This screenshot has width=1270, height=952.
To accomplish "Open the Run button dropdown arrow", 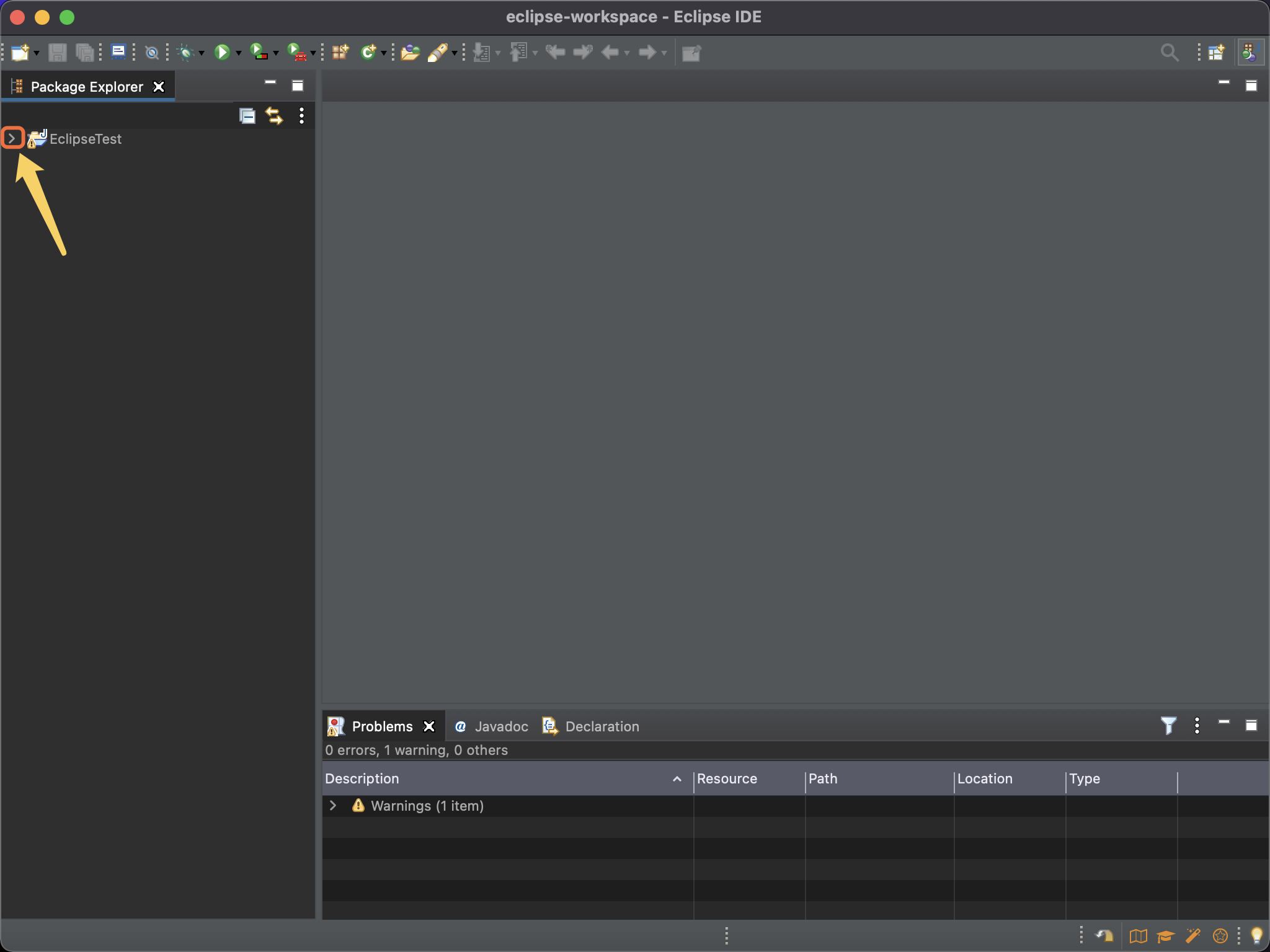I will pyautogui.click(x=238, y=53).
